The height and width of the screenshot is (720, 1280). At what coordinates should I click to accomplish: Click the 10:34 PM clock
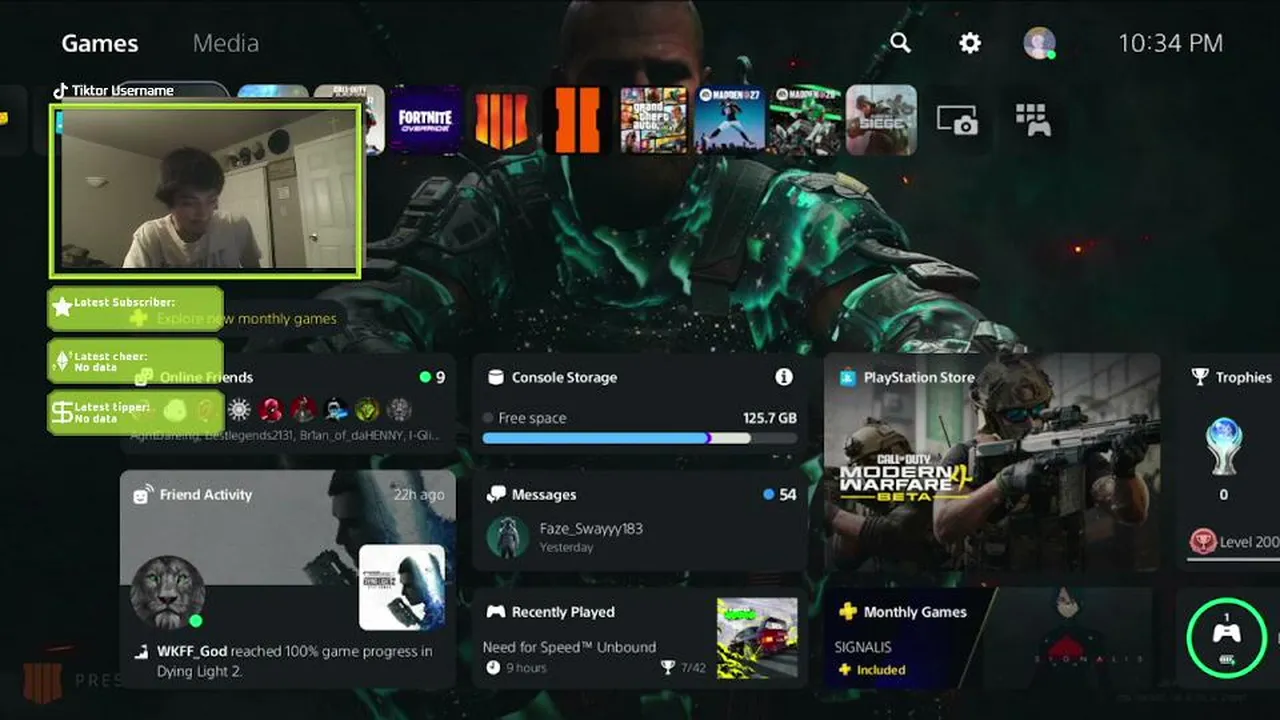pos(1170,43)
